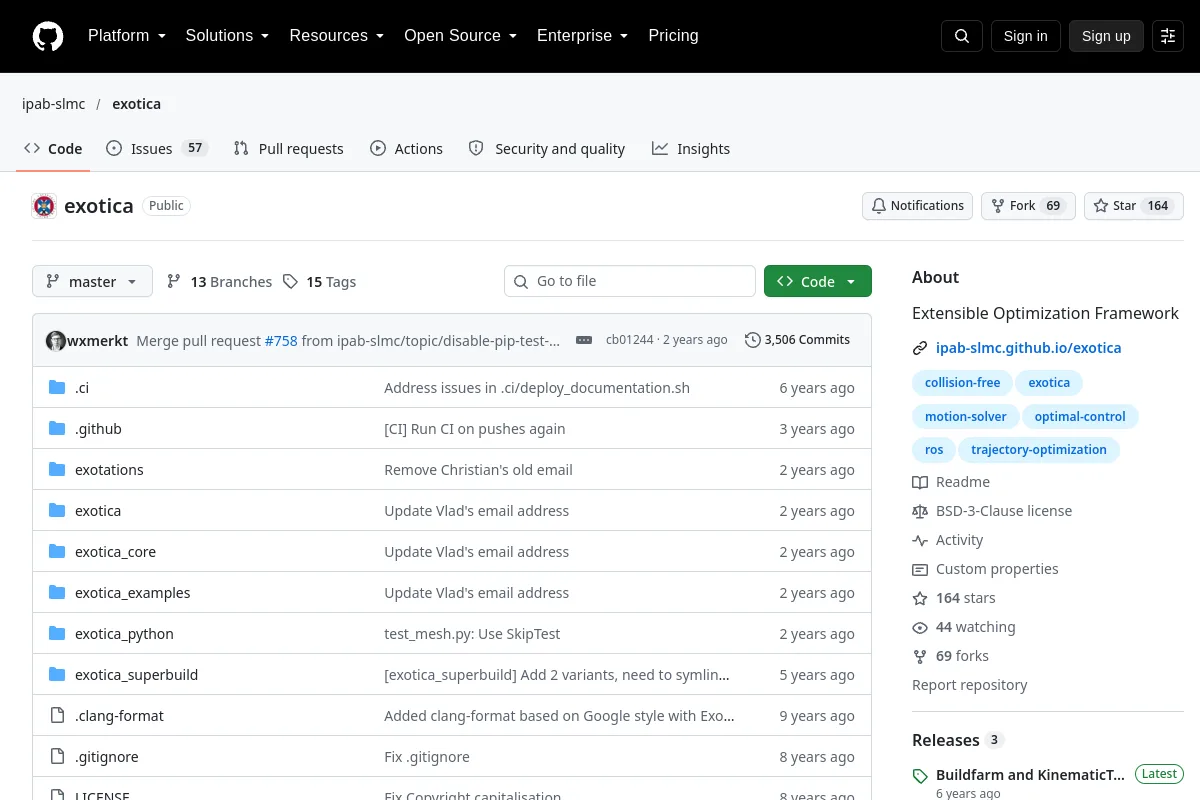
Task: Go to GitHub home via the Octocat logo
Action: pyautogui.click(x=47, y=36)
